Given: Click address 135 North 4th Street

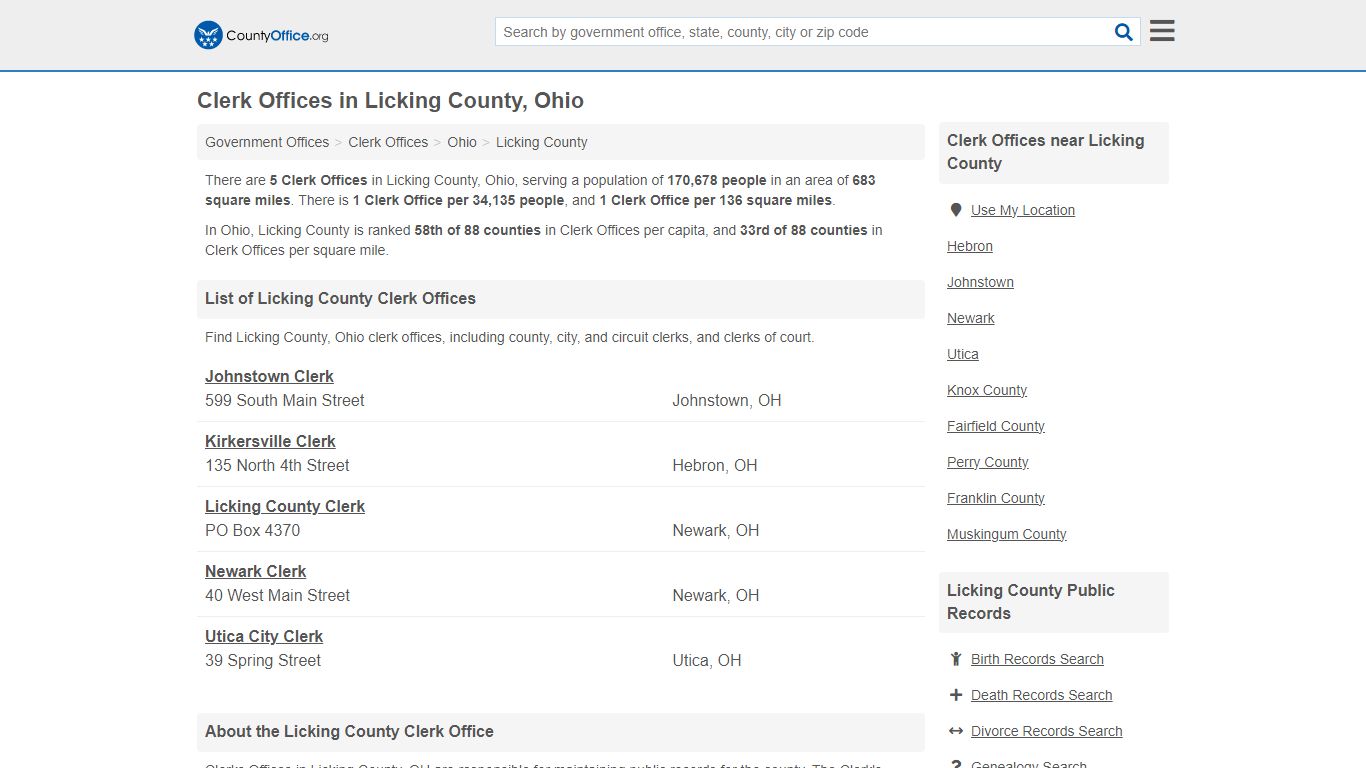Looking at the screenshot, I should click(x=277, y=465).
